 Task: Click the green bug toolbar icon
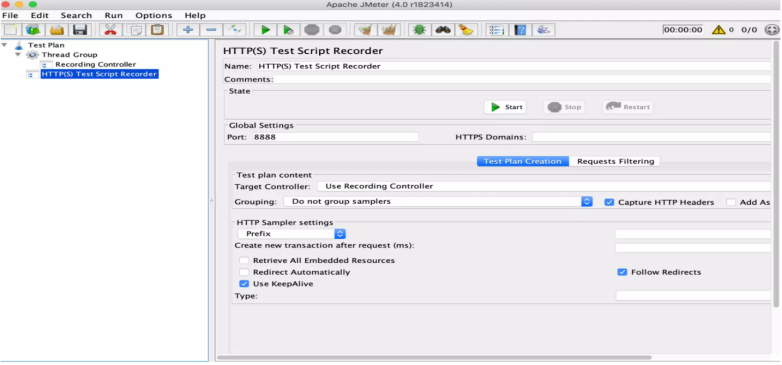(x=419, y=30)
